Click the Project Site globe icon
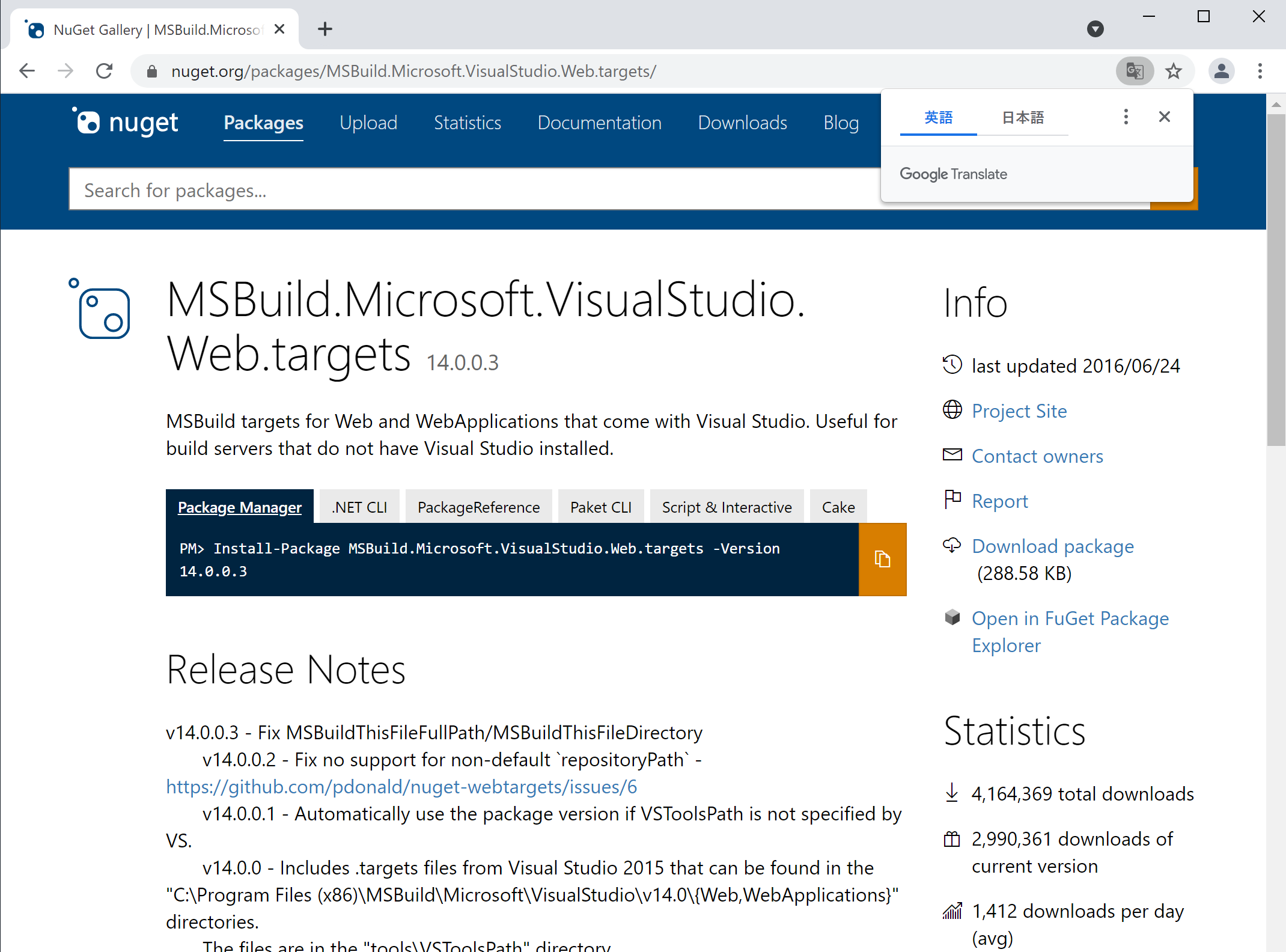Screen dimensions: 1286x952 tap(952, 410)
